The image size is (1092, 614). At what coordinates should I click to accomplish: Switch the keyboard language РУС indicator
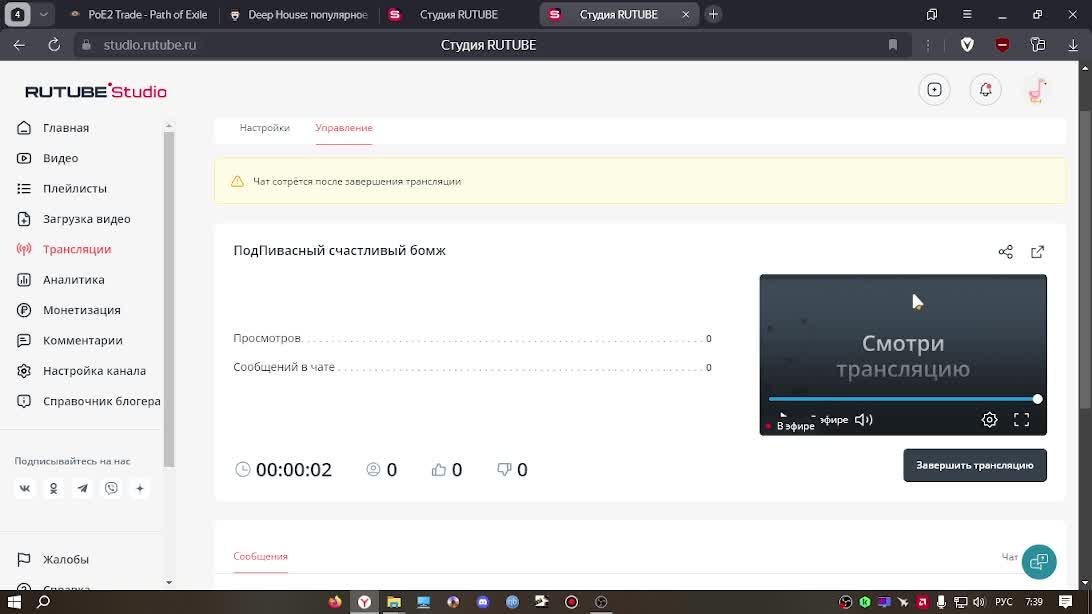coord(1004,602)
